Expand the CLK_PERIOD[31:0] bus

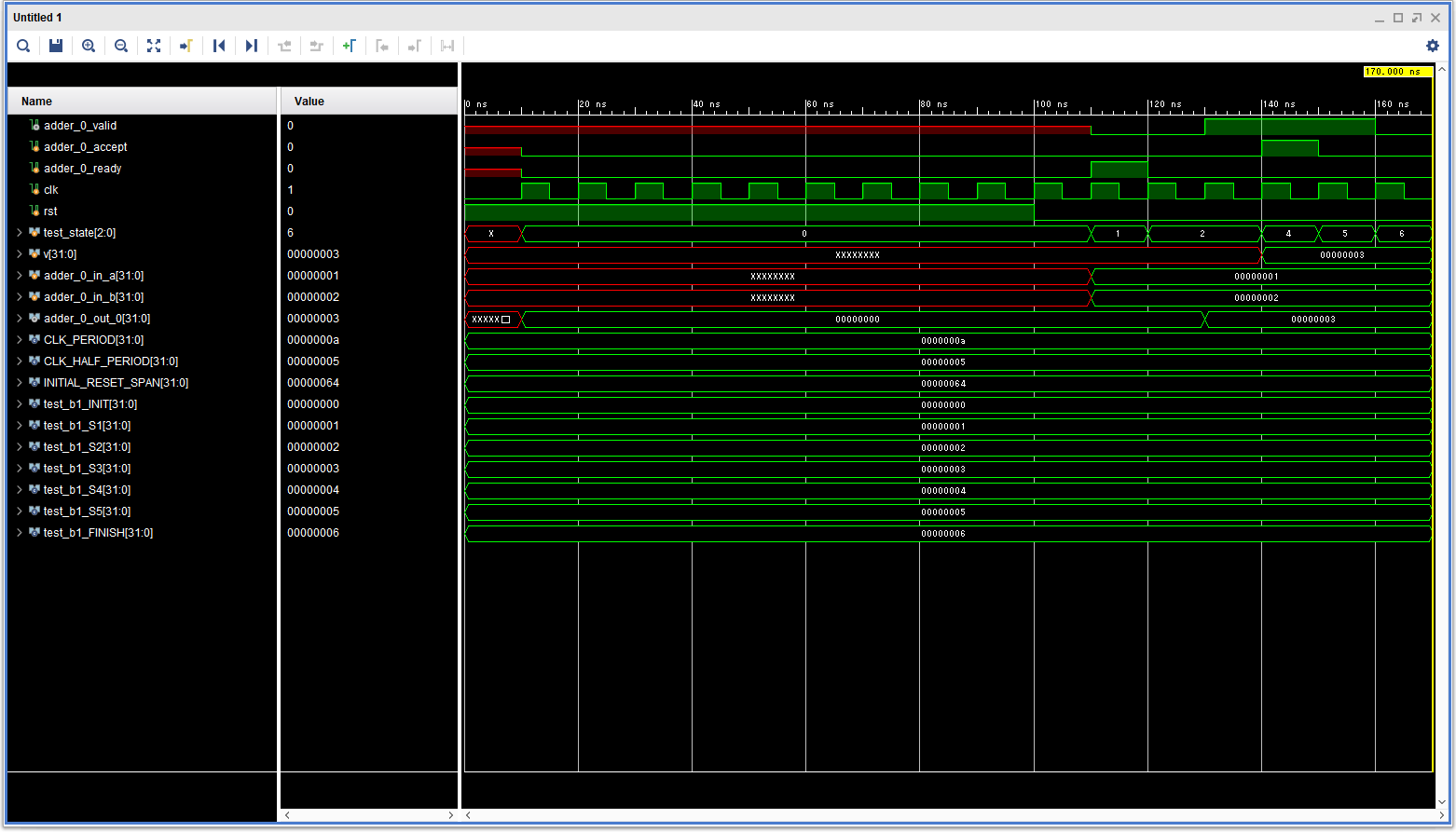[x=20, y=339]
